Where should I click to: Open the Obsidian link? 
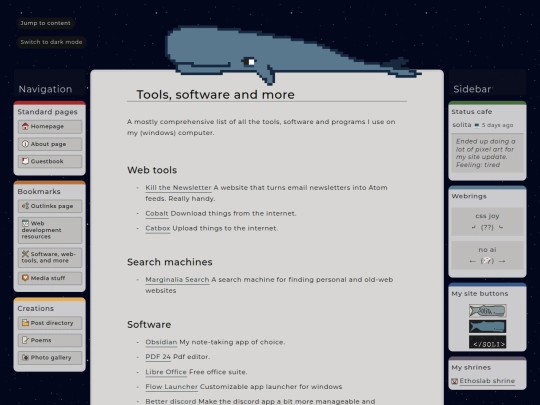point(161,342)
